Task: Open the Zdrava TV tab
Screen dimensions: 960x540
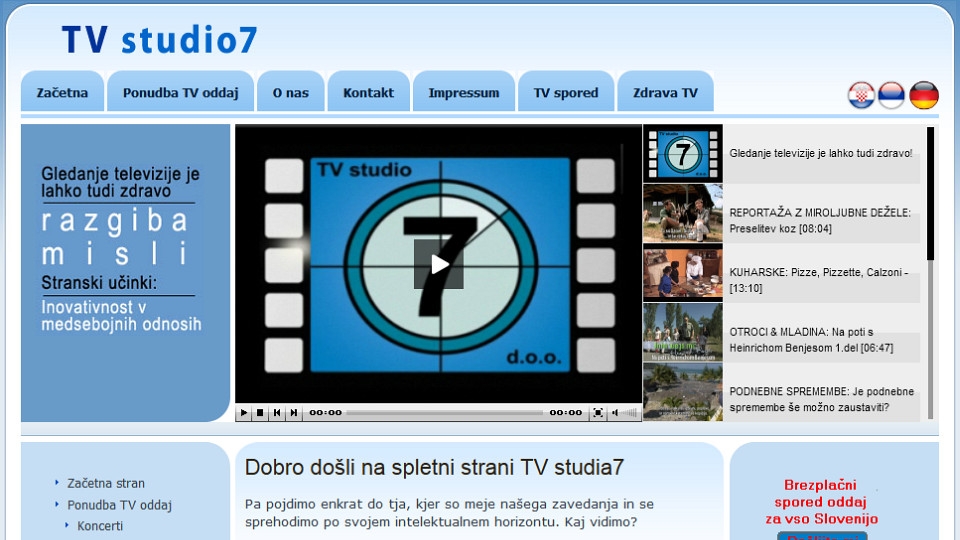Action: tap(665, 93)
